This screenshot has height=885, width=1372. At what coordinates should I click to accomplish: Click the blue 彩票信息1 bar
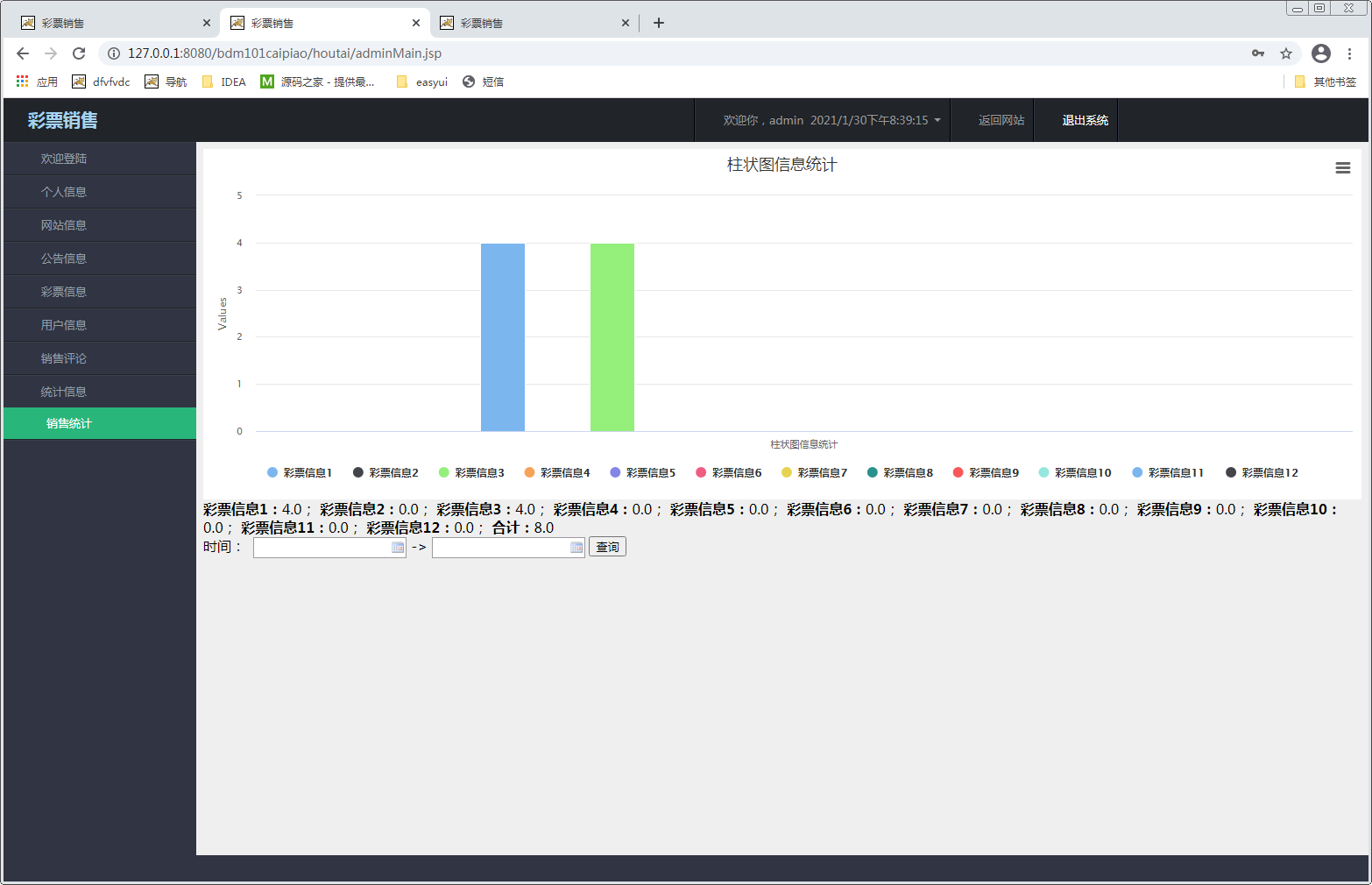tap(503, 337)
